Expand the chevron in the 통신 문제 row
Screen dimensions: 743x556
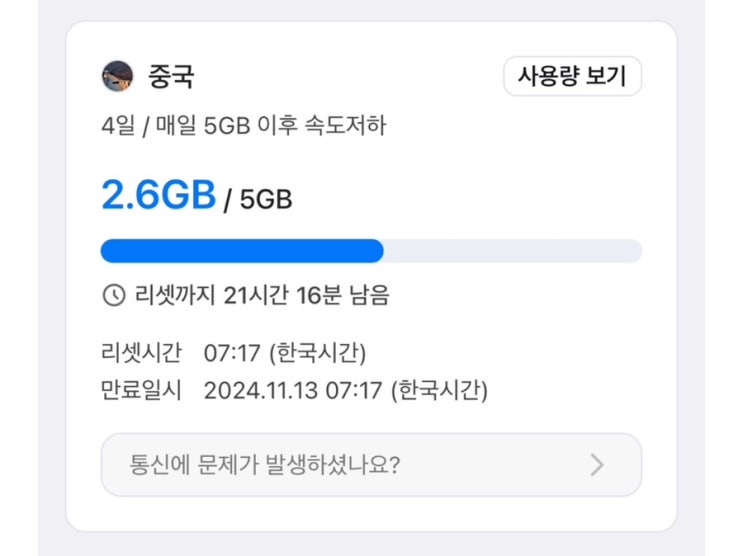click(x=597, y=465)
